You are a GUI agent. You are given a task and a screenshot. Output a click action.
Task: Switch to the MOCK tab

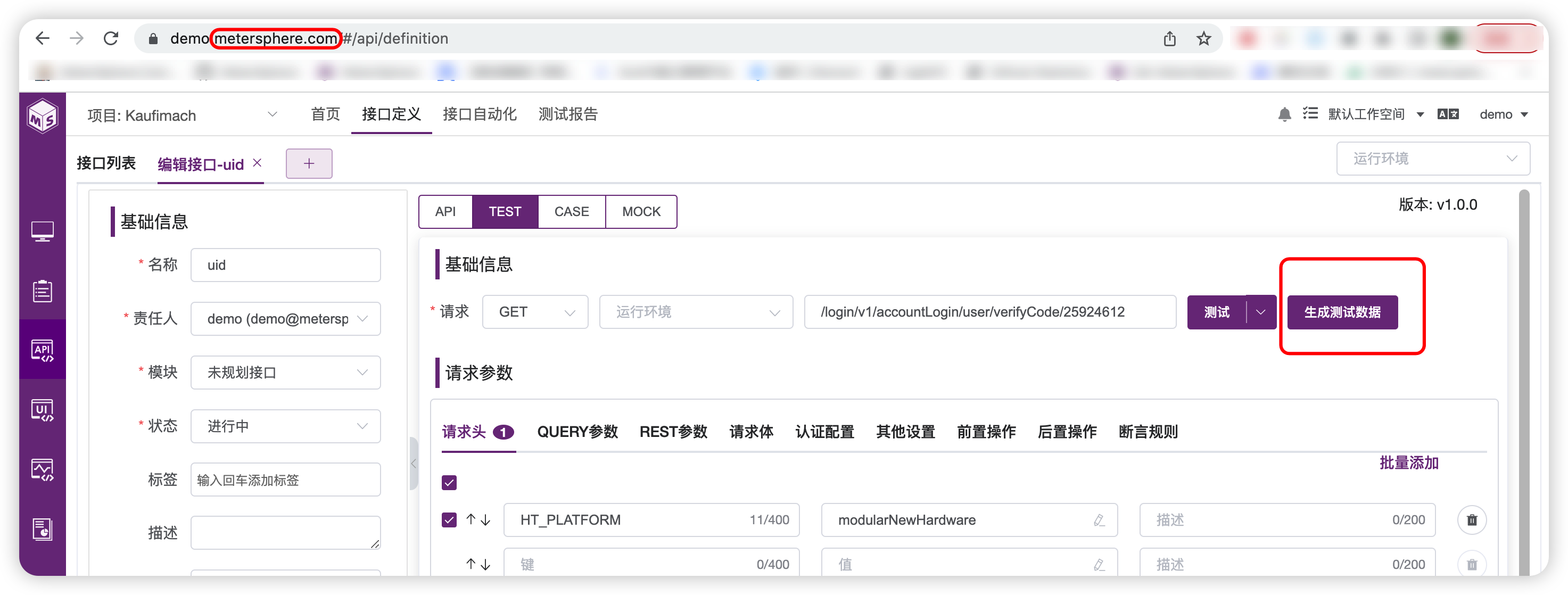click(x=641, y=211)
